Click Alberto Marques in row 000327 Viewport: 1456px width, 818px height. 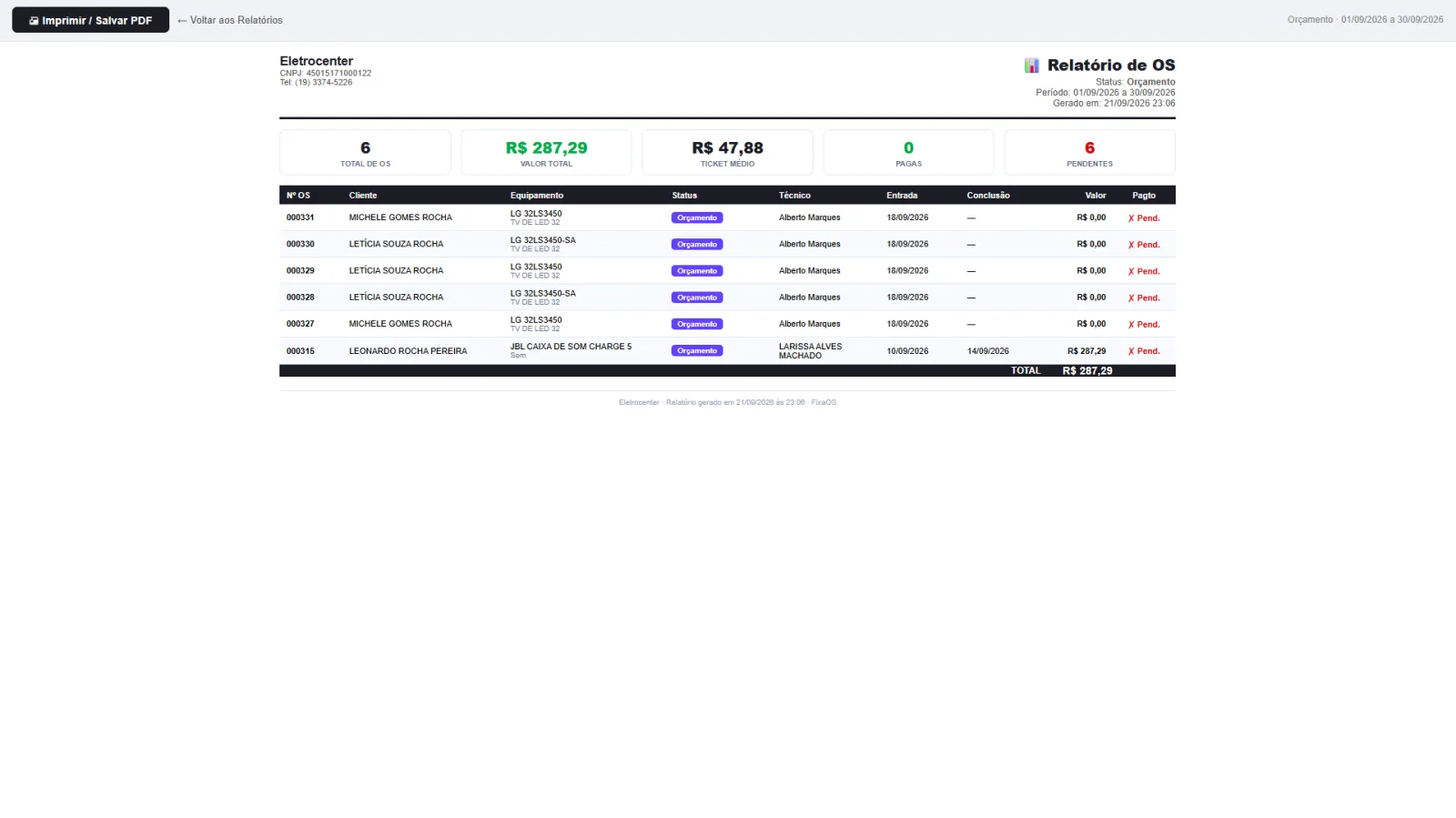(810, 324)
